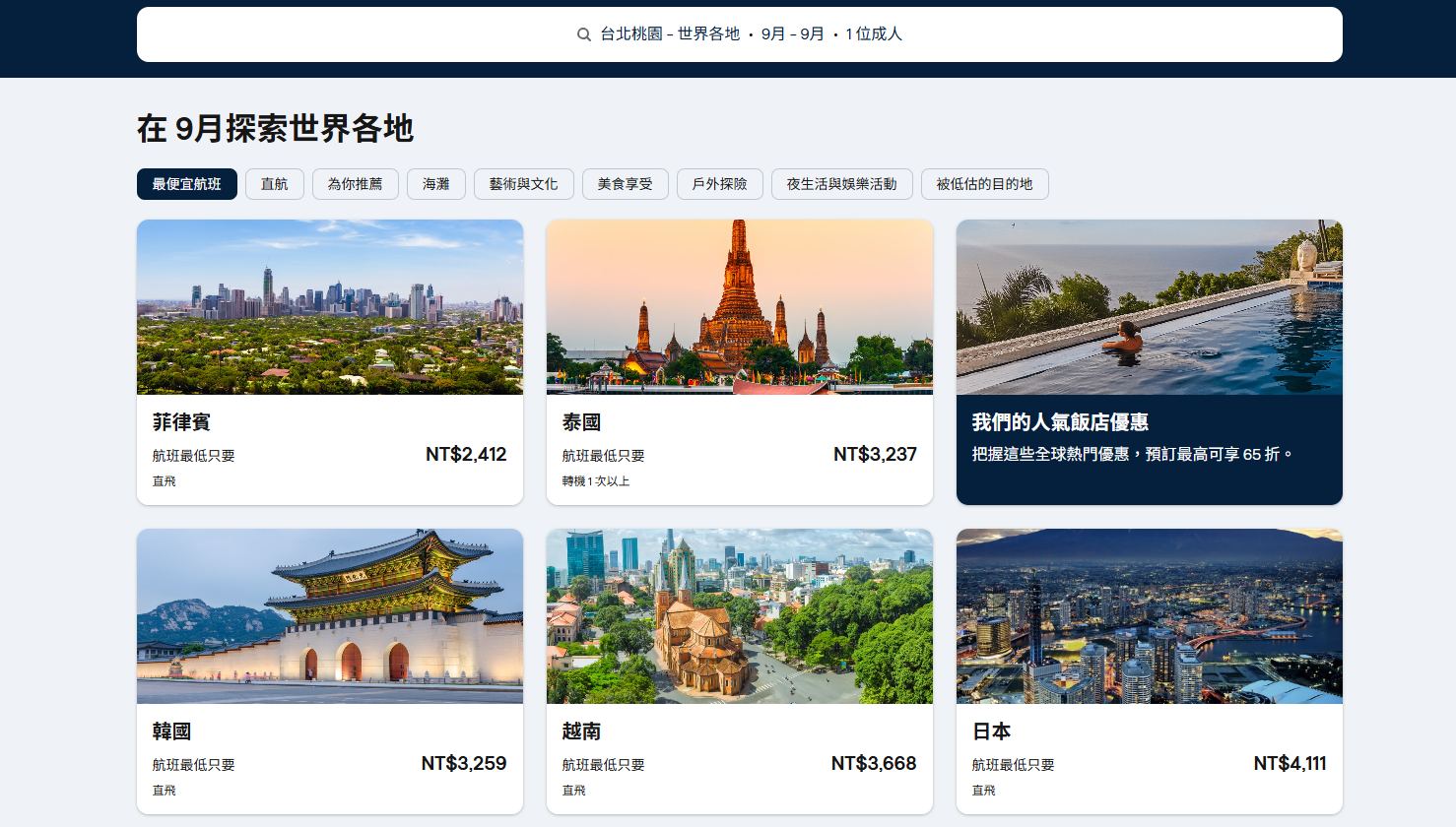
Task: Select the 最便宜航班 filter tab
Action: coord(187,184)
